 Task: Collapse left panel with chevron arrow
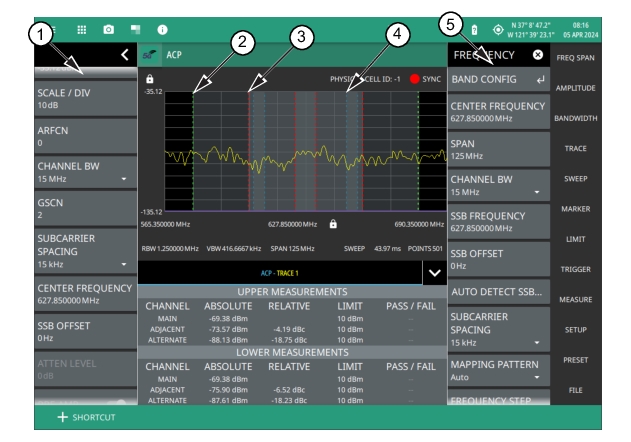click(x=124, y=54)
